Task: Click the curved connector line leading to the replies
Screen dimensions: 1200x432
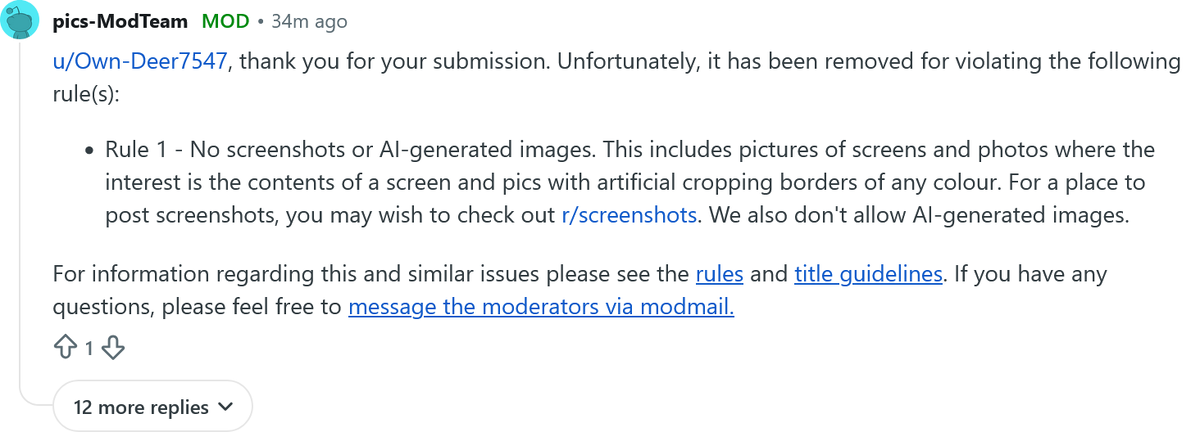Action: 35,398
